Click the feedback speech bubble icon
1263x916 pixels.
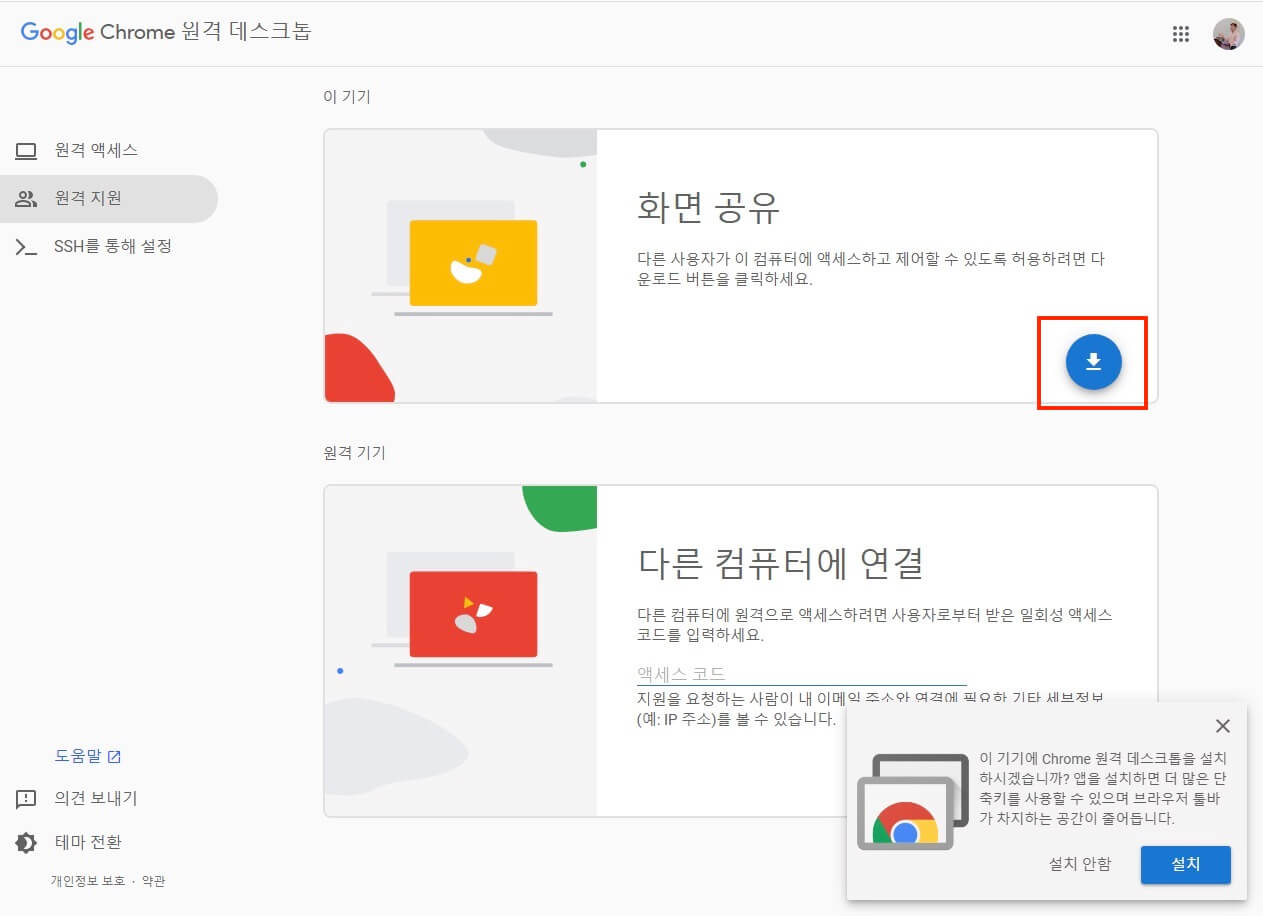tap(26, 800)
